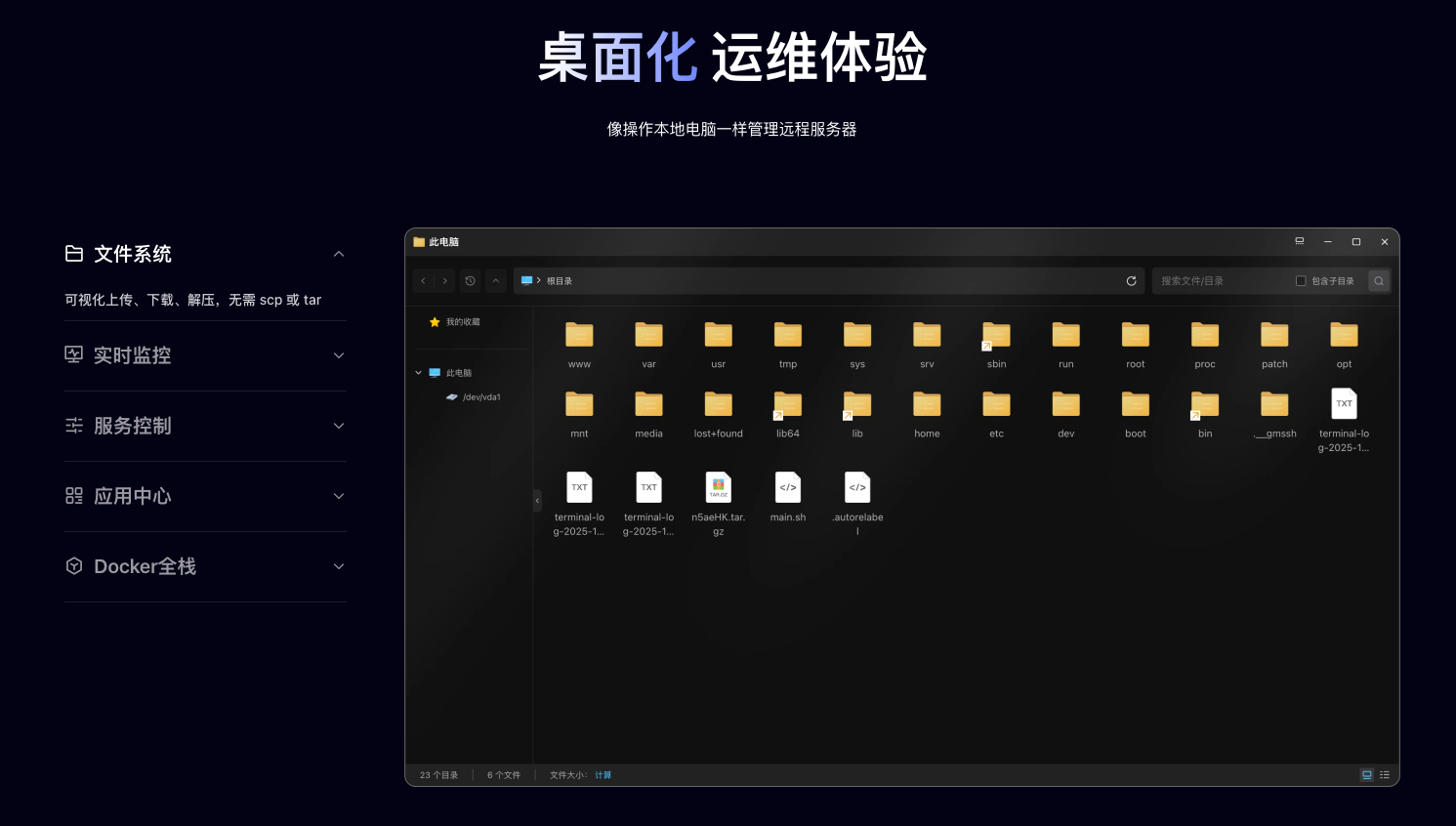Click the 计算 file size link
This screenshot has width=1456, height=826.
tap(603, 775)
